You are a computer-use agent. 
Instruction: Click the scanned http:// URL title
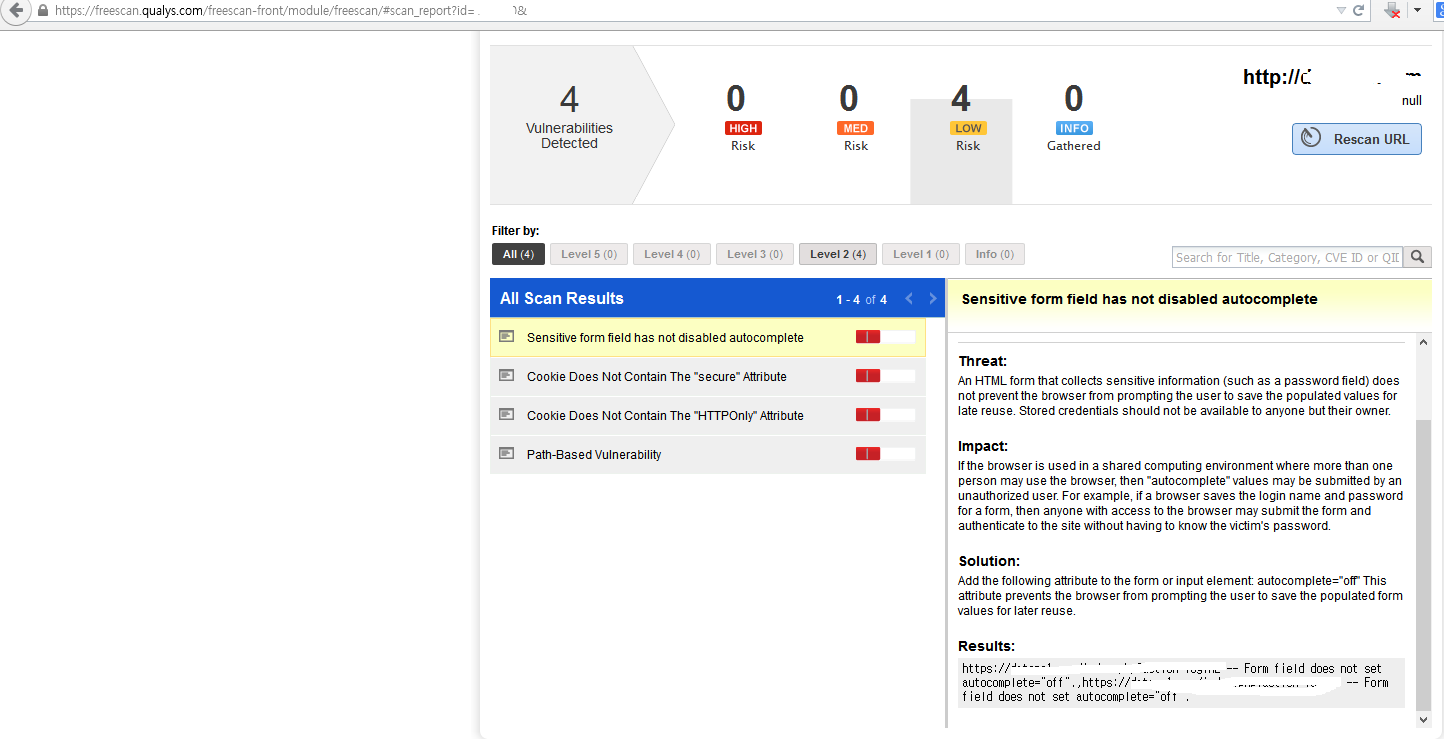pos(1332,77)
